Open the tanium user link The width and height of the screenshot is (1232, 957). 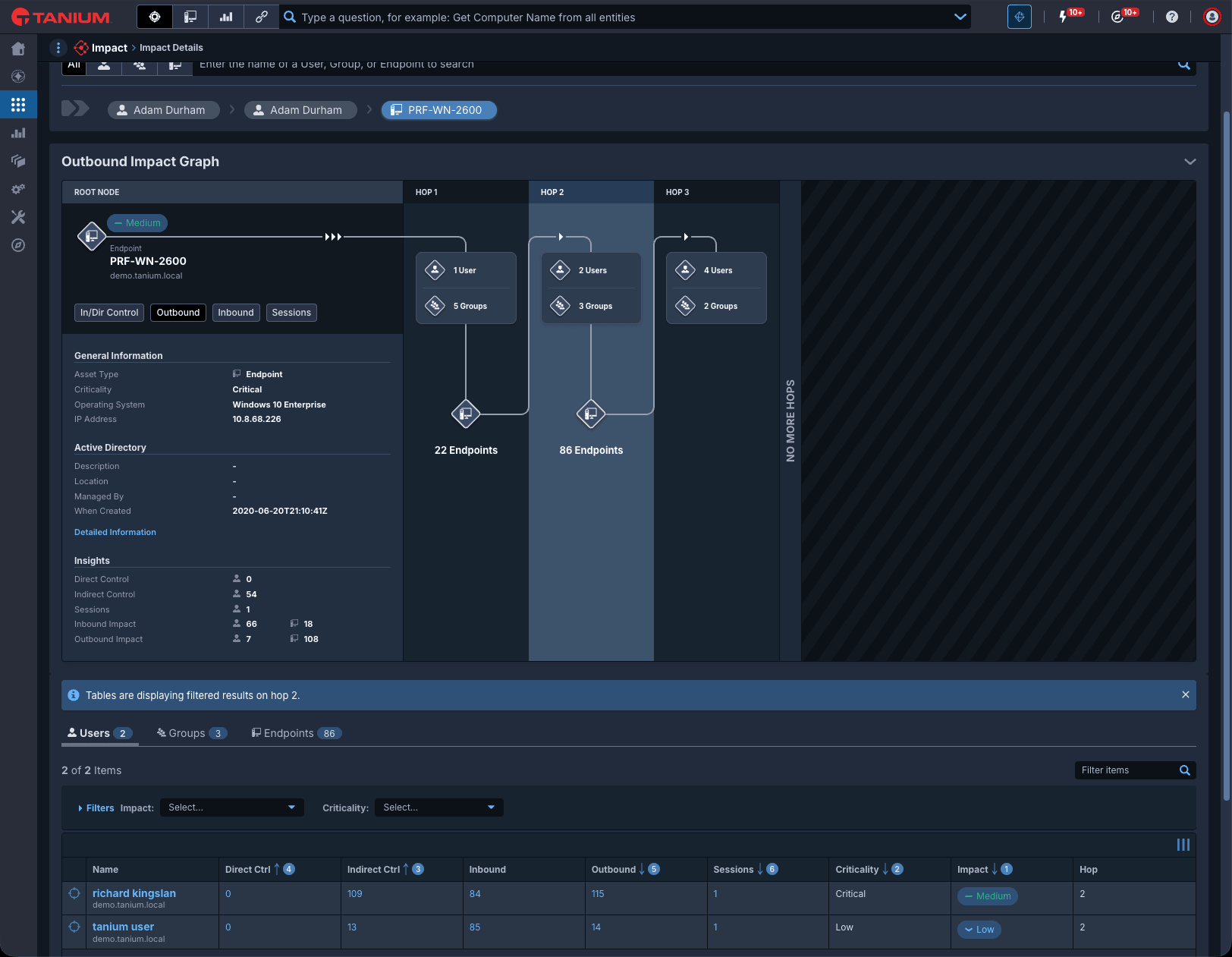pyautogui.click(x=123, y=927)
